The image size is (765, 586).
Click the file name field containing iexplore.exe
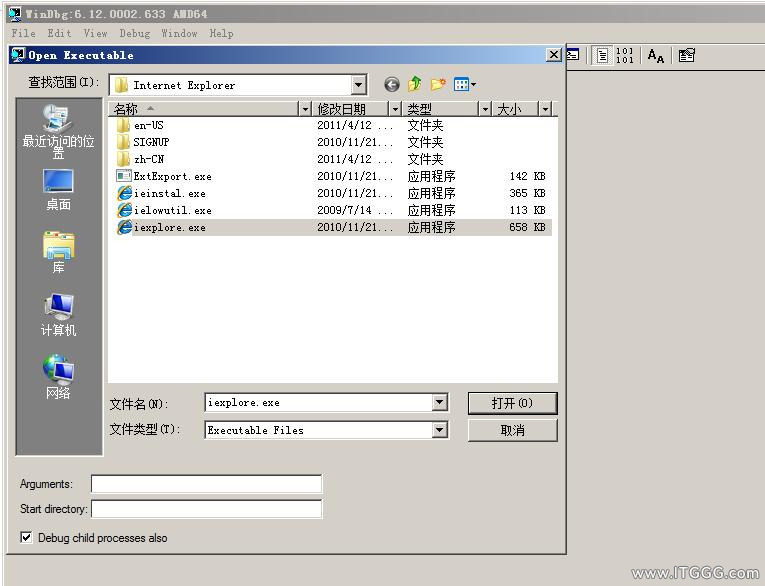point(319,403)
